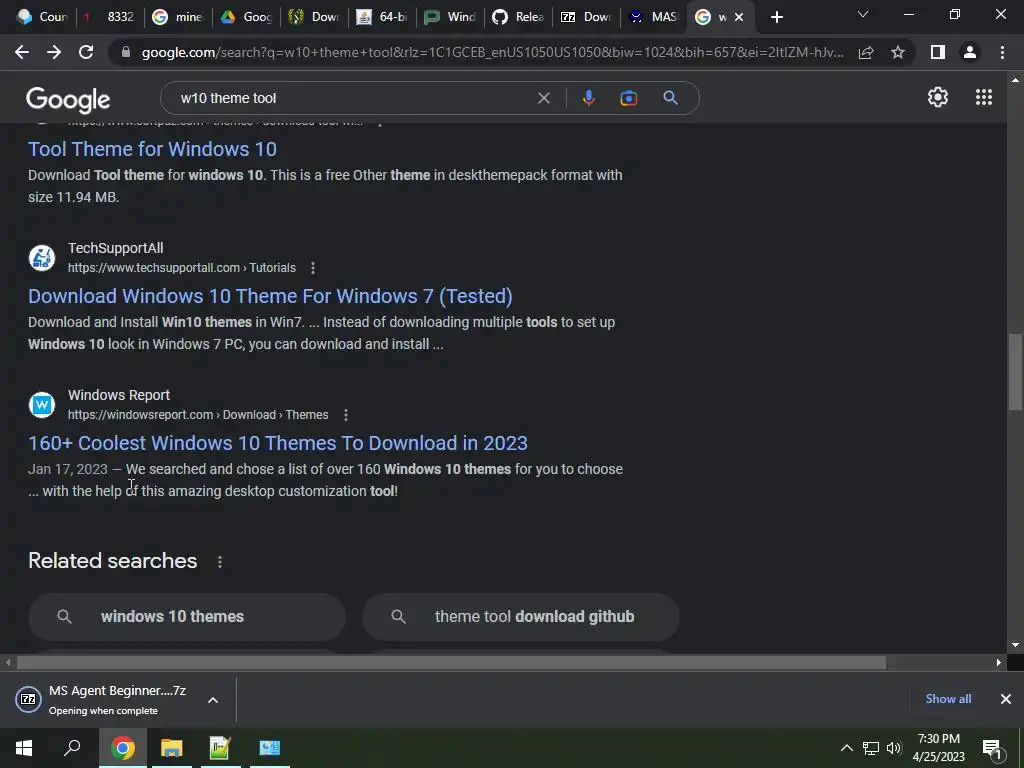Open the tab search dropdown arrow
1024x768 pixels.
pos(863,14)
